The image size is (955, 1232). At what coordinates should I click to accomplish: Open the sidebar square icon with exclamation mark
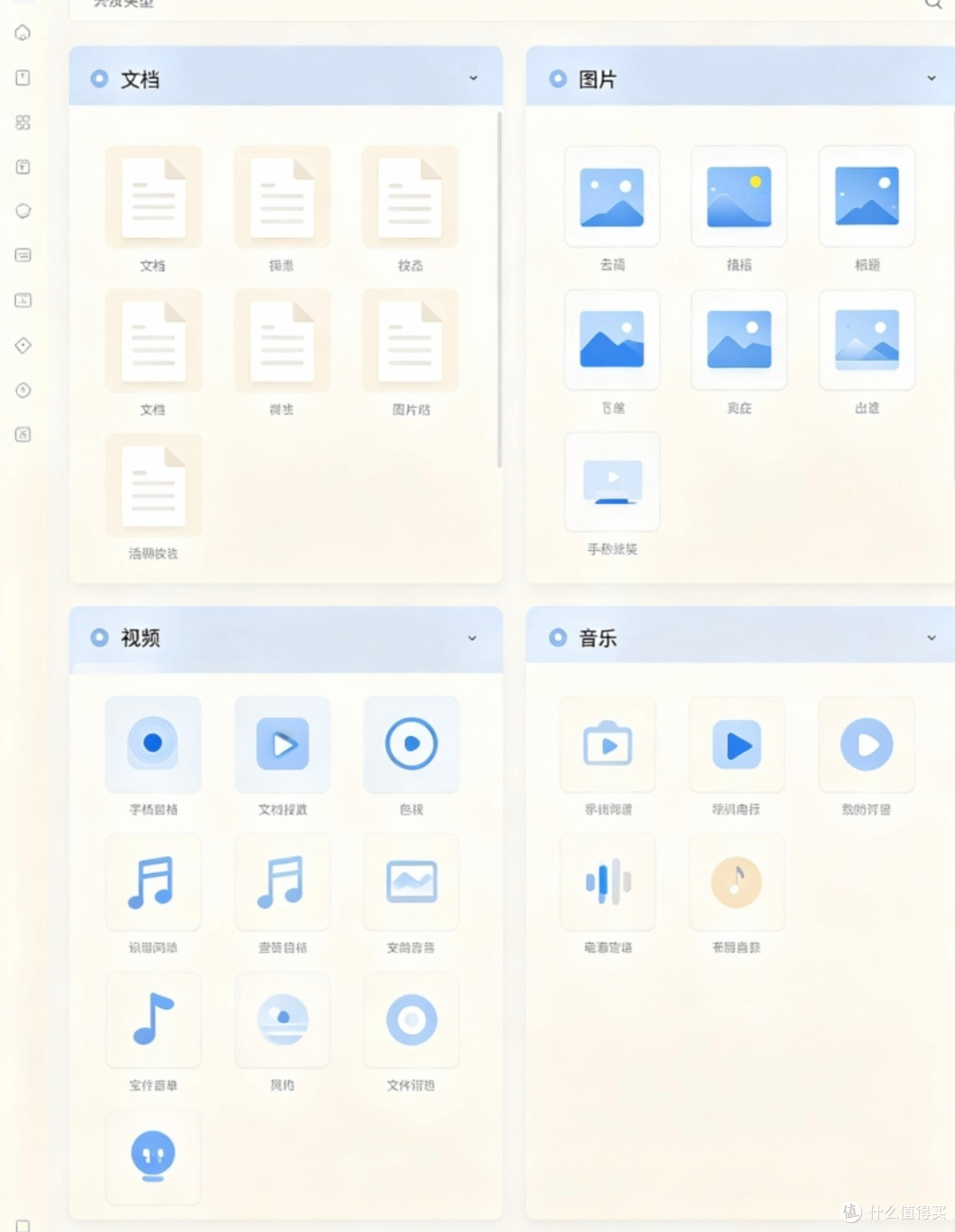click(23, 78)
